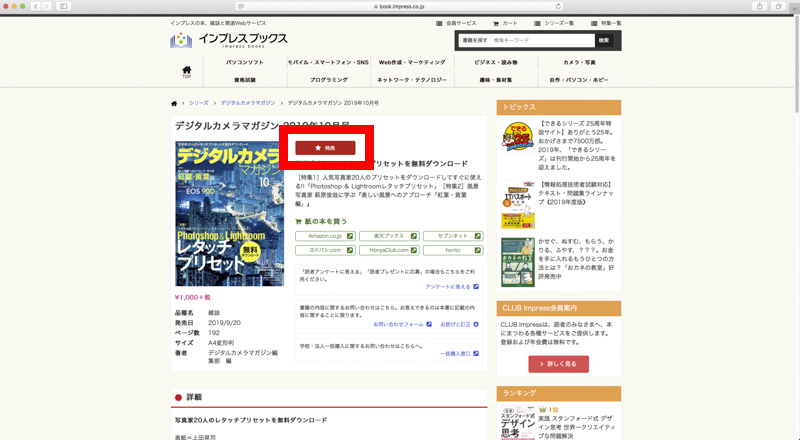Open ビジネス・読み物 category

pos(495,62)
